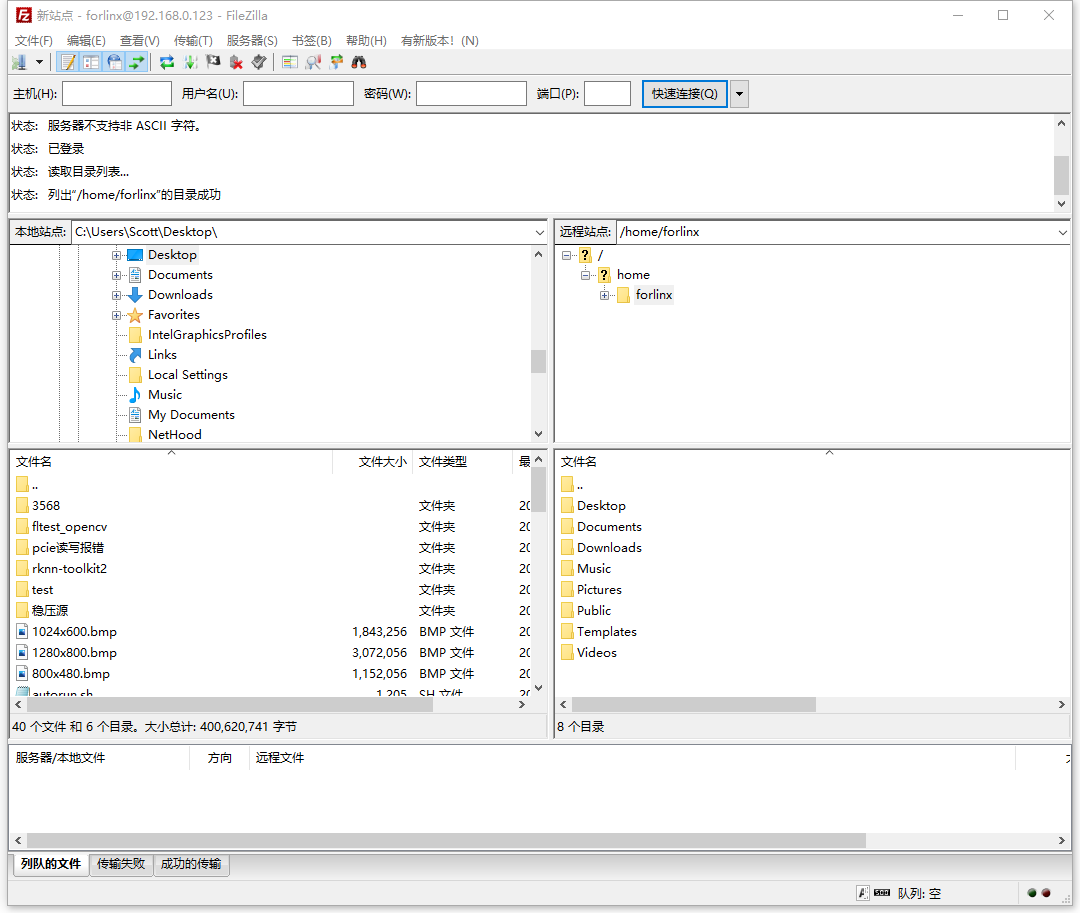Click the process transfer queue icon
The image size is (1080, 913).
(190, 62)
